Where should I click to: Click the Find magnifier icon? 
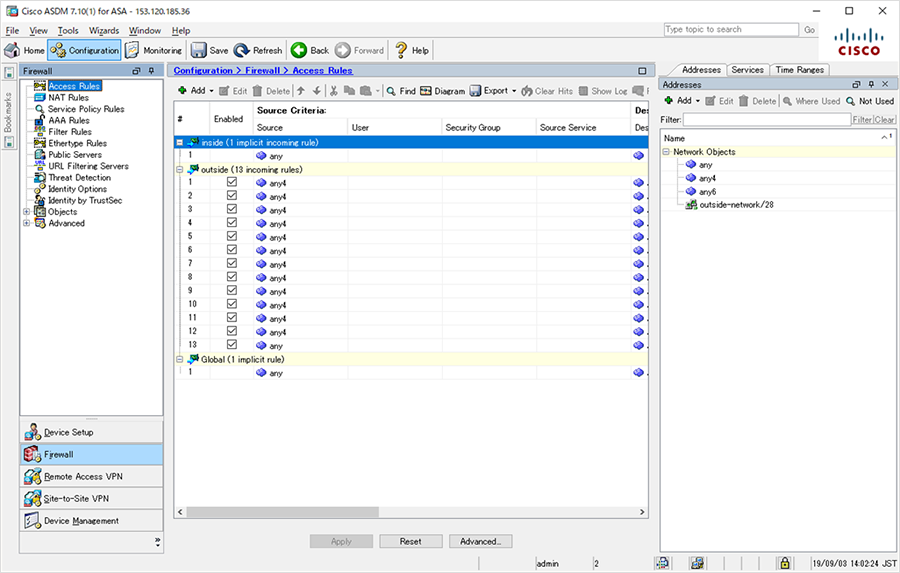[x=391, y=91]
